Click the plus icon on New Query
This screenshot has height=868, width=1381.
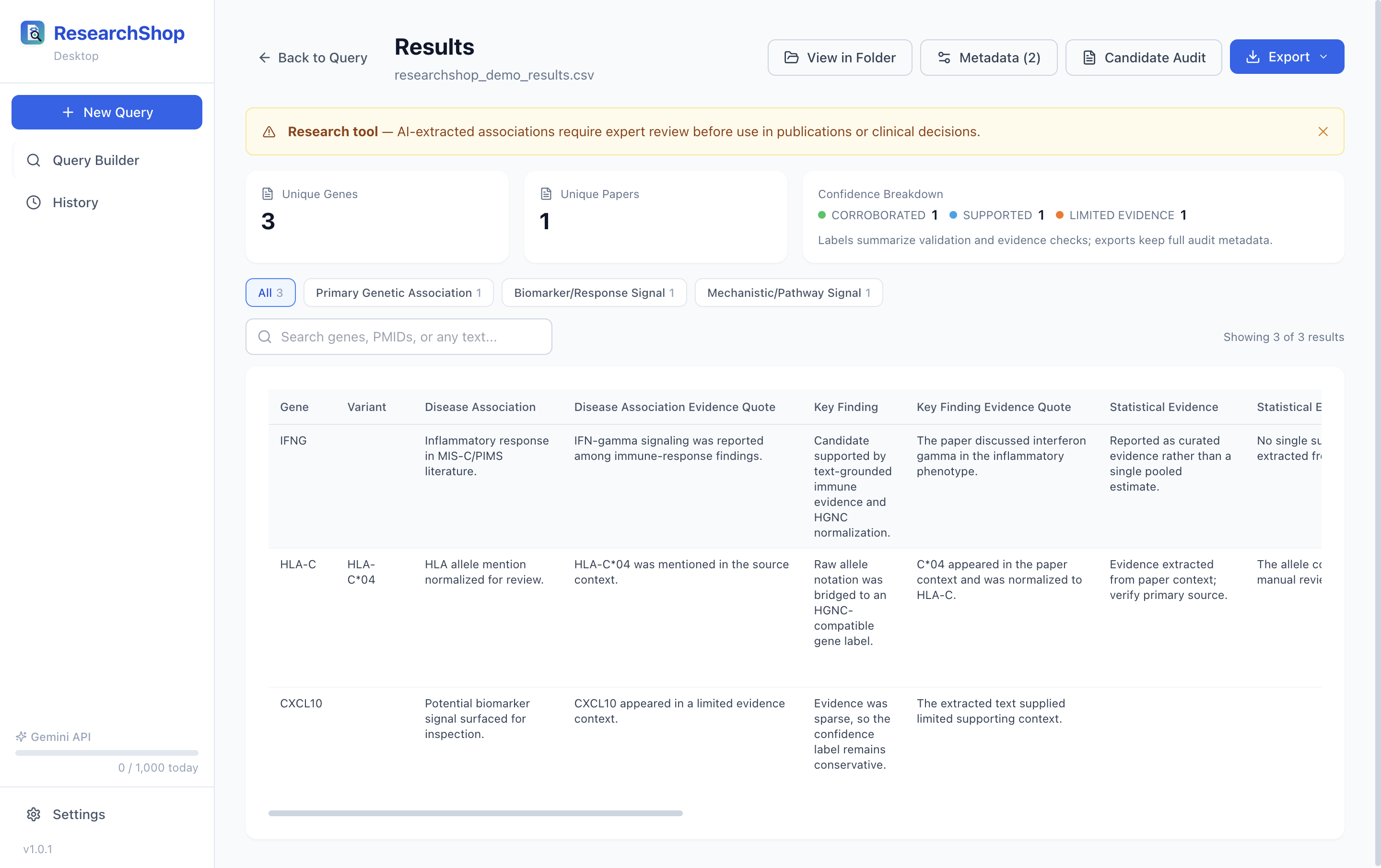pyautogui.click(x=68, y=112)
